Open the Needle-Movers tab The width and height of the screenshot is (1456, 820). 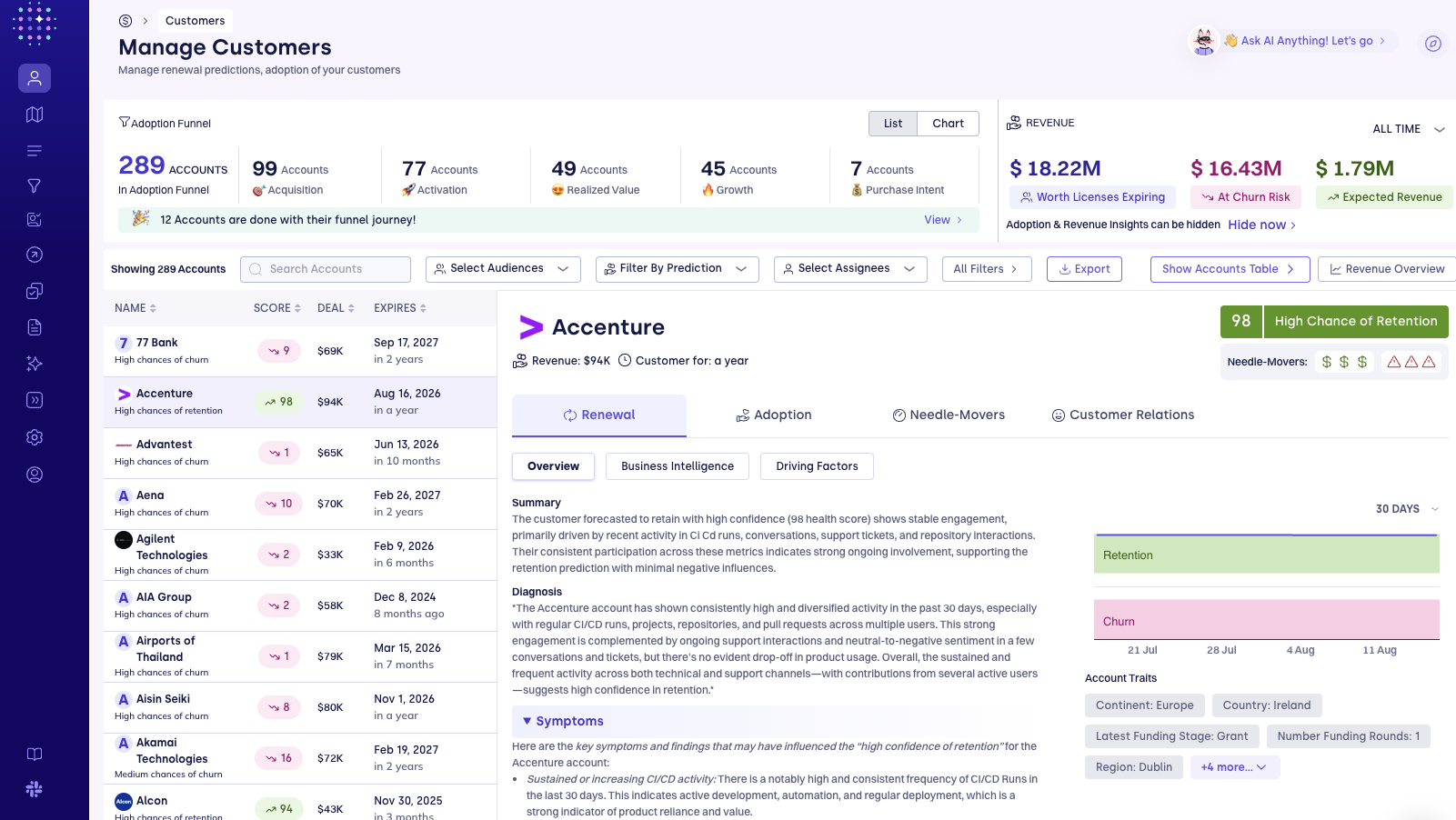(949, 415)
